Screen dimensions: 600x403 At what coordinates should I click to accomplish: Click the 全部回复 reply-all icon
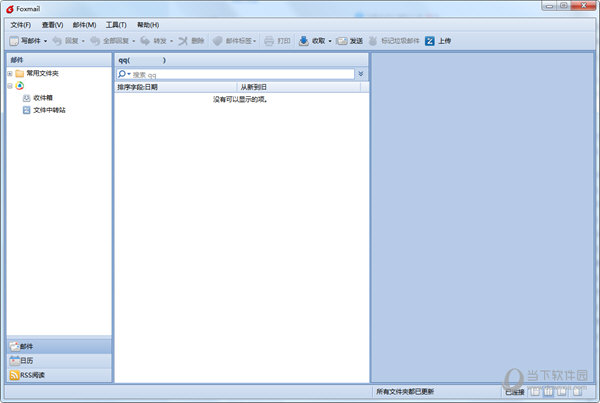95,41
